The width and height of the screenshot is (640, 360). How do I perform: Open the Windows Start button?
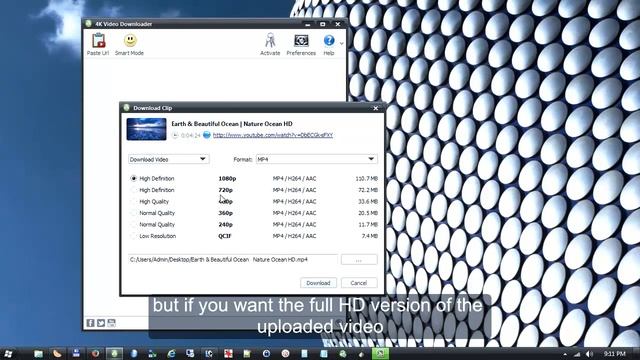(8, 353)
